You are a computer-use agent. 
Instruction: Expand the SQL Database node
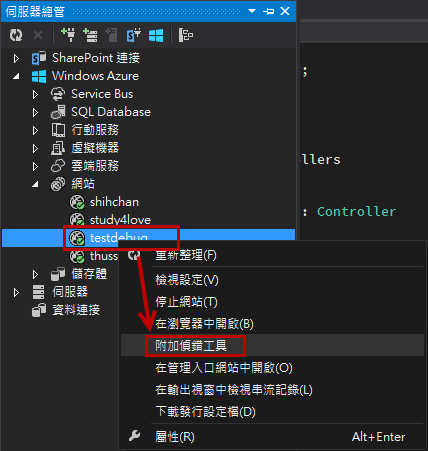tap(35, 112)
